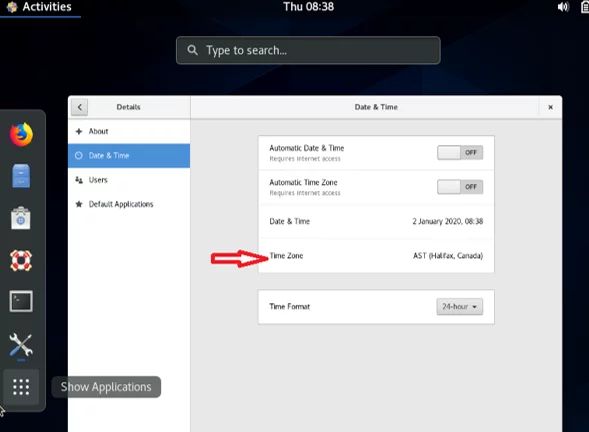Toggle Automatic Date & Time switch
This screenshot has width=589, height=432.
tap(460, 153)
